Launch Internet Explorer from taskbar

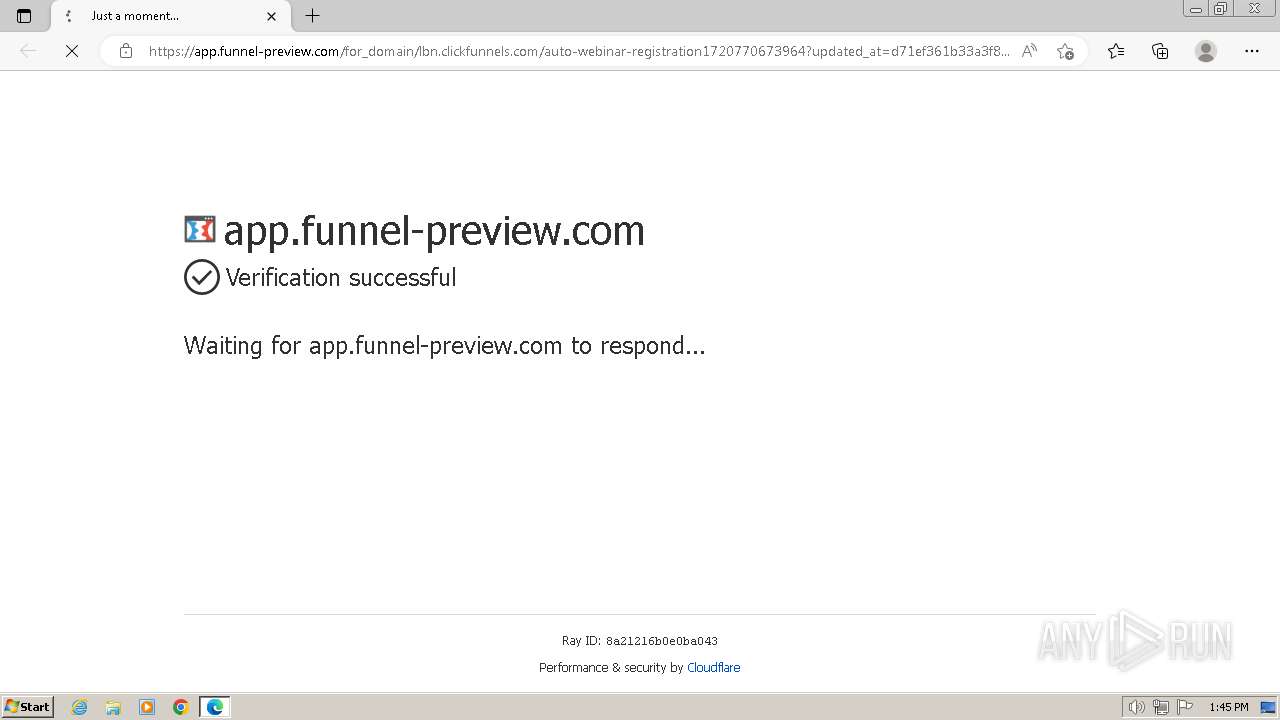79,707
